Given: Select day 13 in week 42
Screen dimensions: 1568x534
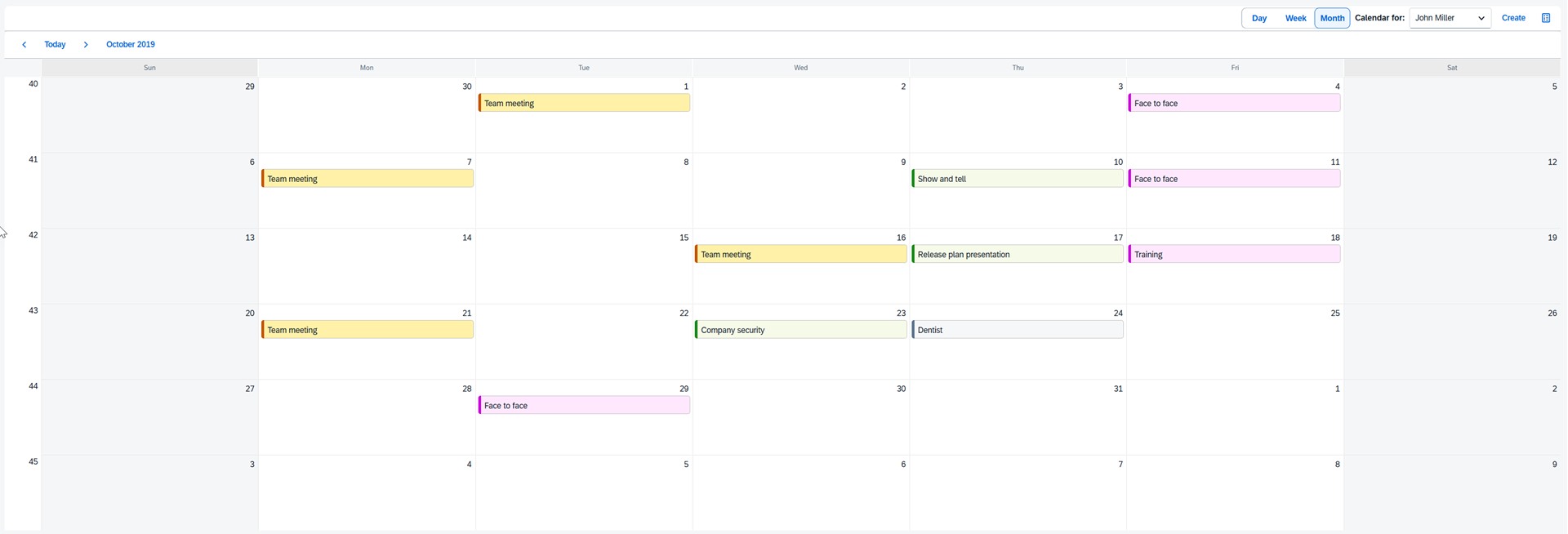Looking at the screenshot, I should pyautogui.click(x=149, y=266).
